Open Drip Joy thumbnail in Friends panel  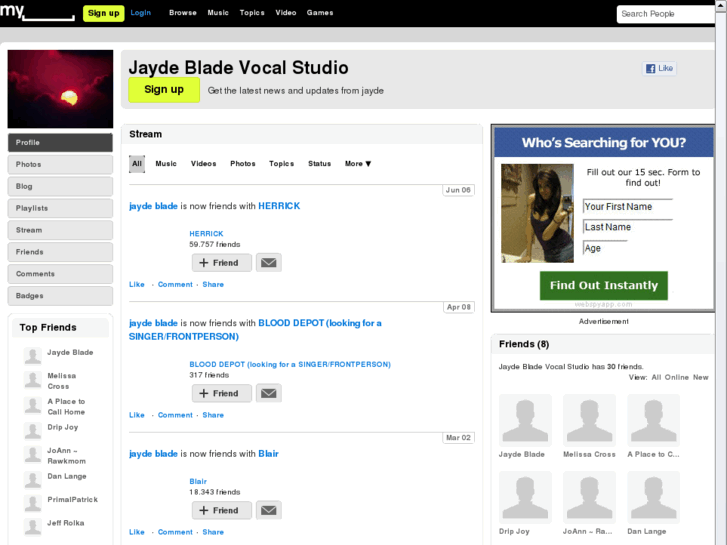[525, 497]
